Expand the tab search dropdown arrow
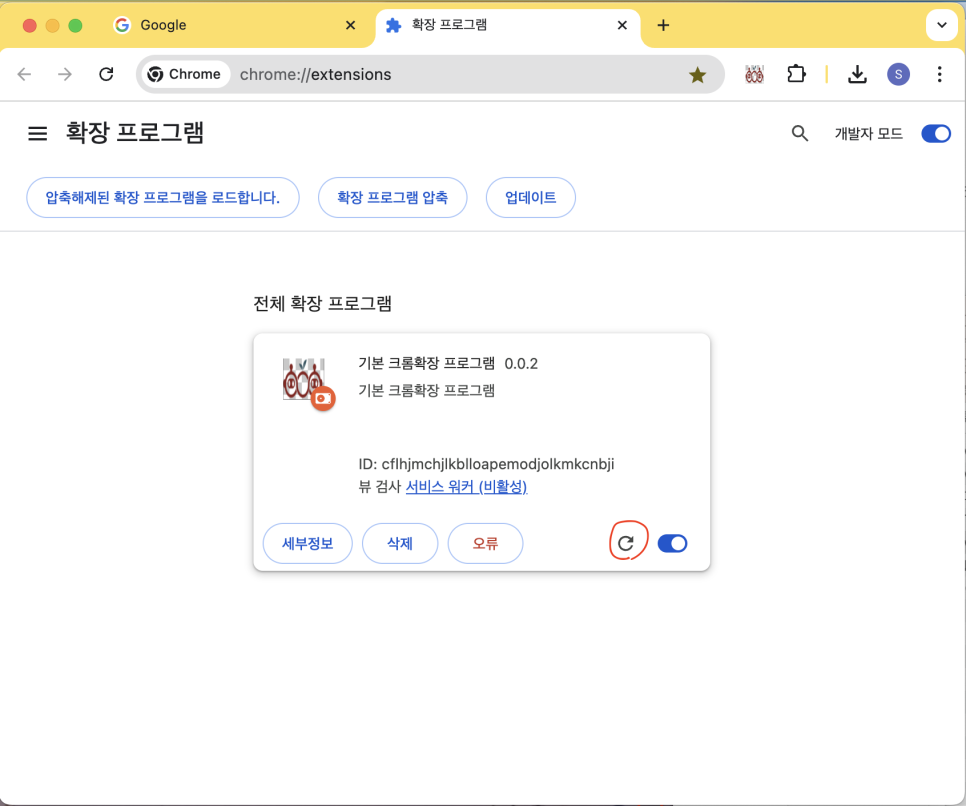Viewport: 966px width, 806px height. 941,25
